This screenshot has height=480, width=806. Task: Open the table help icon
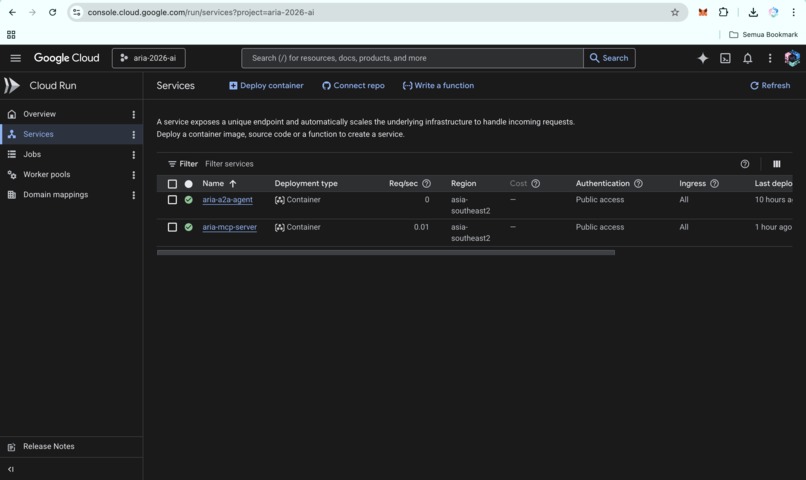point(744,164)
